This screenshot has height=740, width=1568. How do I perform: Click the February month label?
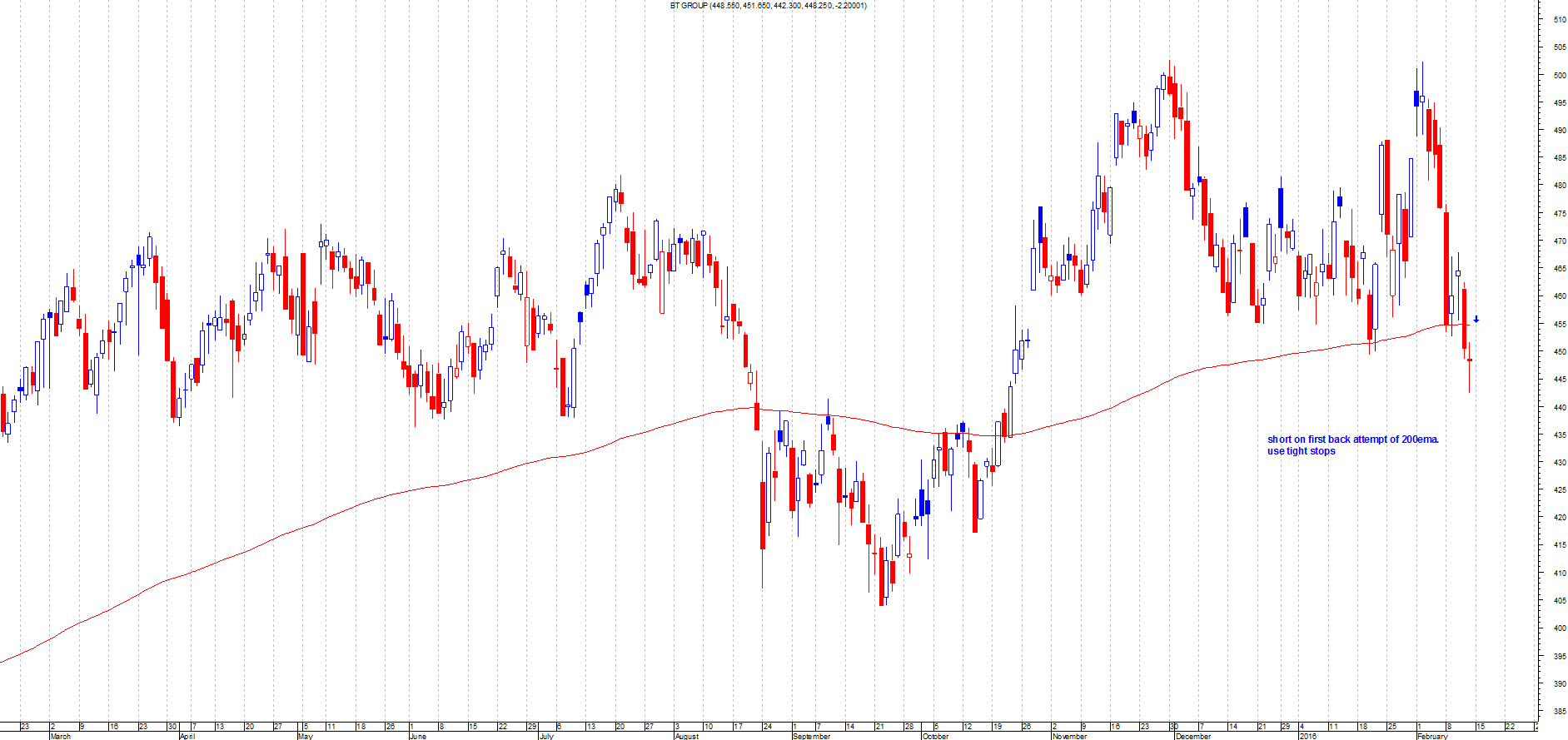tap(1433, 736)
